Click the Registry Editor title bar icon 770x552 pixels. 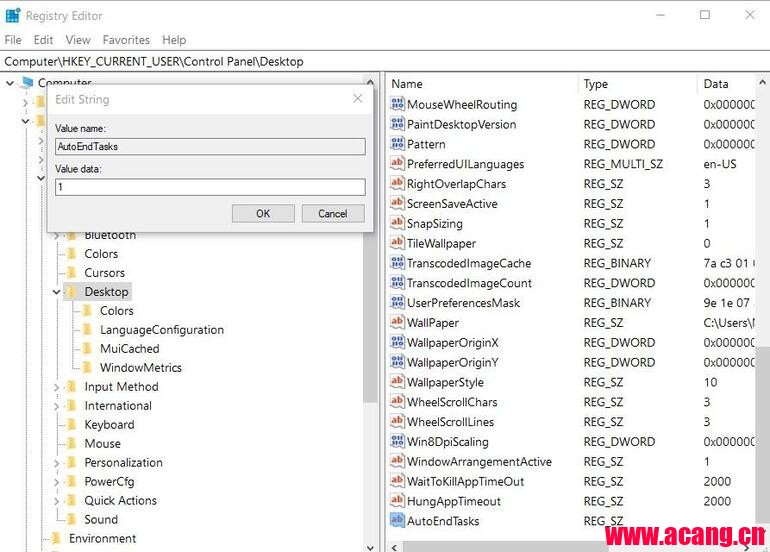(x=12, y=16)
